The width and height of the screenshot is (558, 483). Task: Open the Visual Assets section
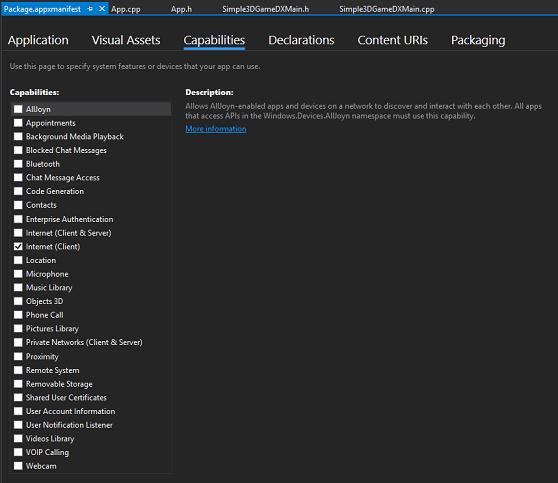tap(126, 40)
